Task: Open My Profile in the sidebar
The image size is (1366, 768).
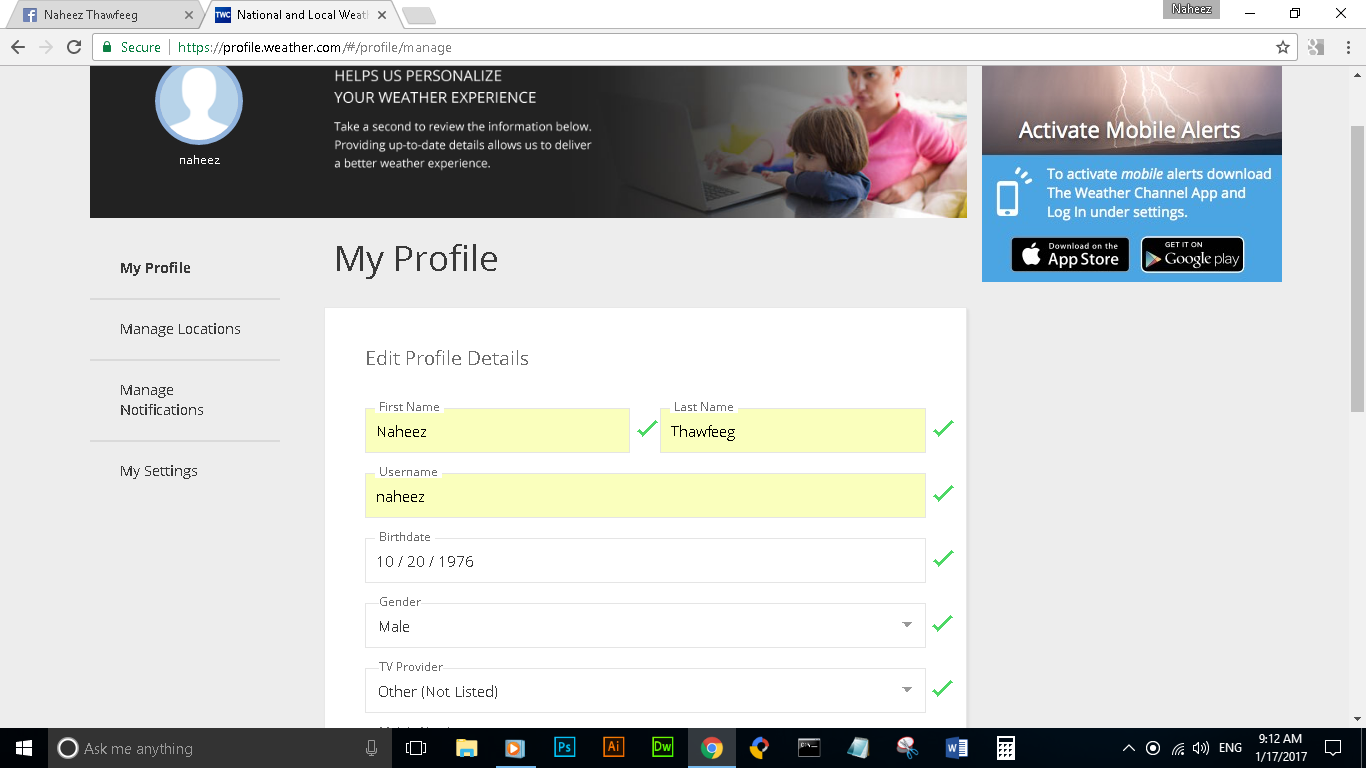Action: click(155, 268)
